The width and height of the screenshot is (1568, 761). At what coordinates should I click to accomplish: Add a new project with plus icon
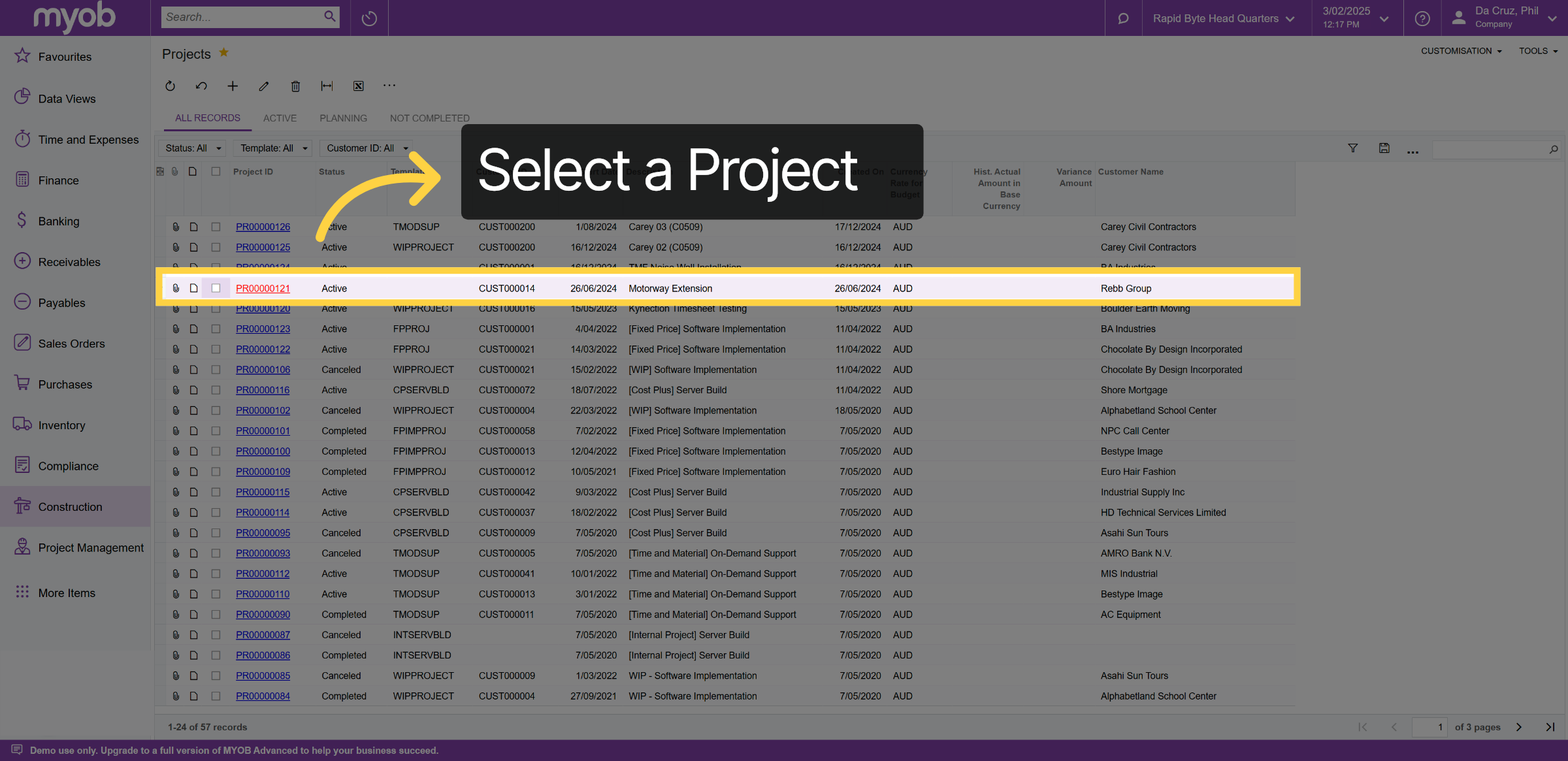(x=233, y=86)
